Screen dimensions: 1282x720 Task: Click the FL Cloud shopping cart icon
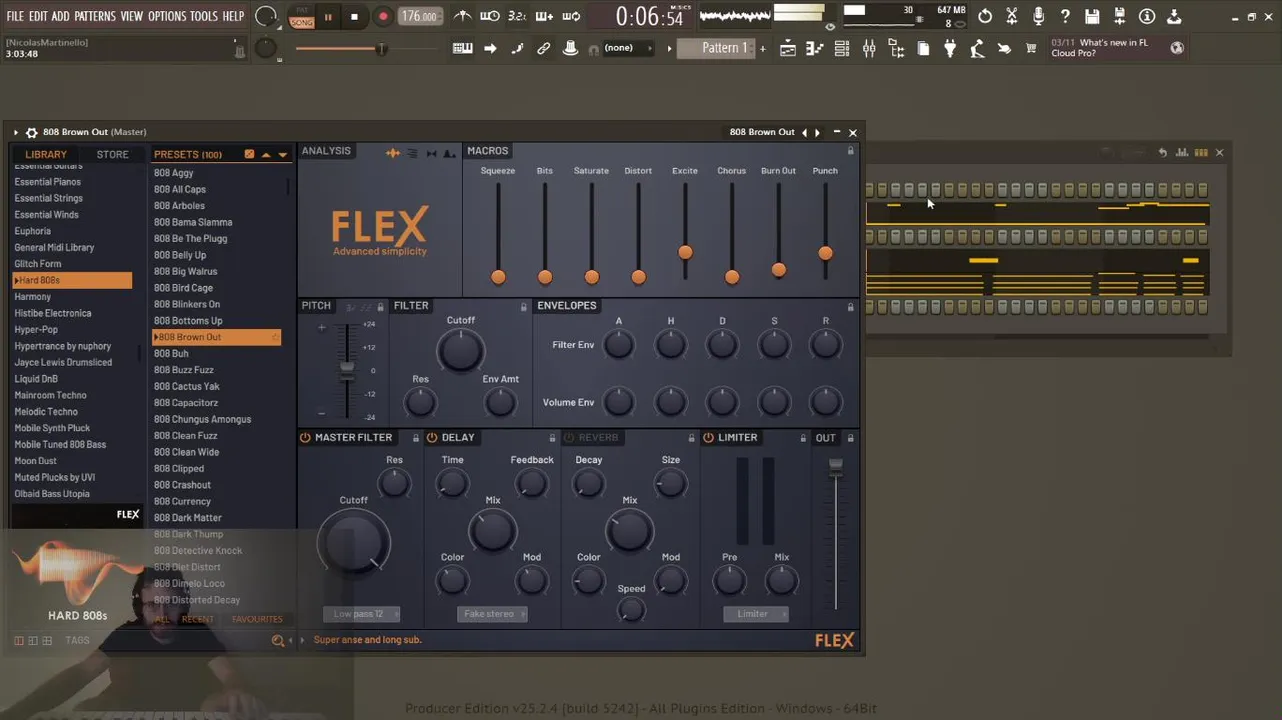(1031, 48)
